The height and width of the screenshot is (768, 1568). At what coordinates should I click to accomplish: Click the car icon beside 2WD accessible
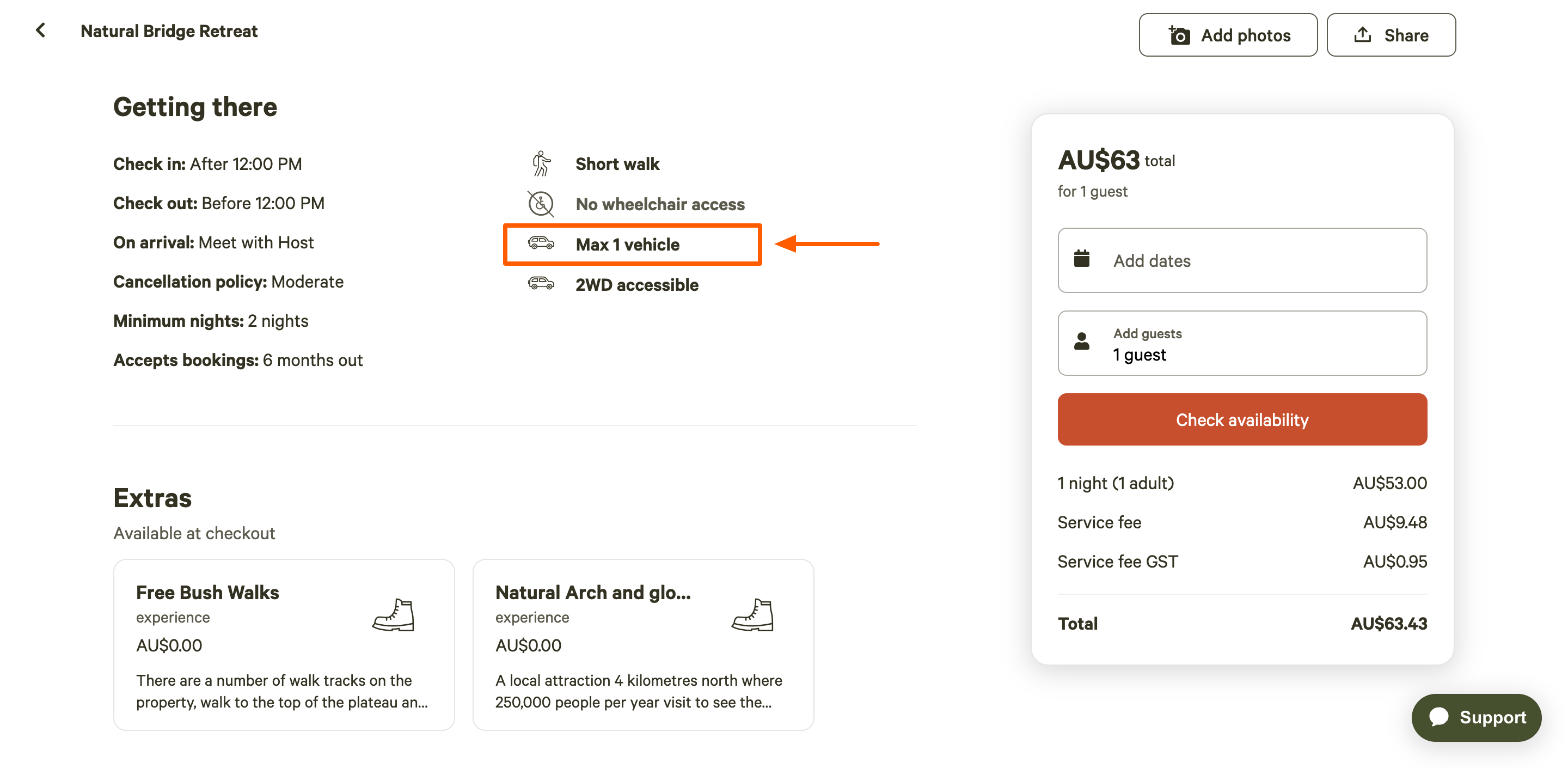point(541,284)
